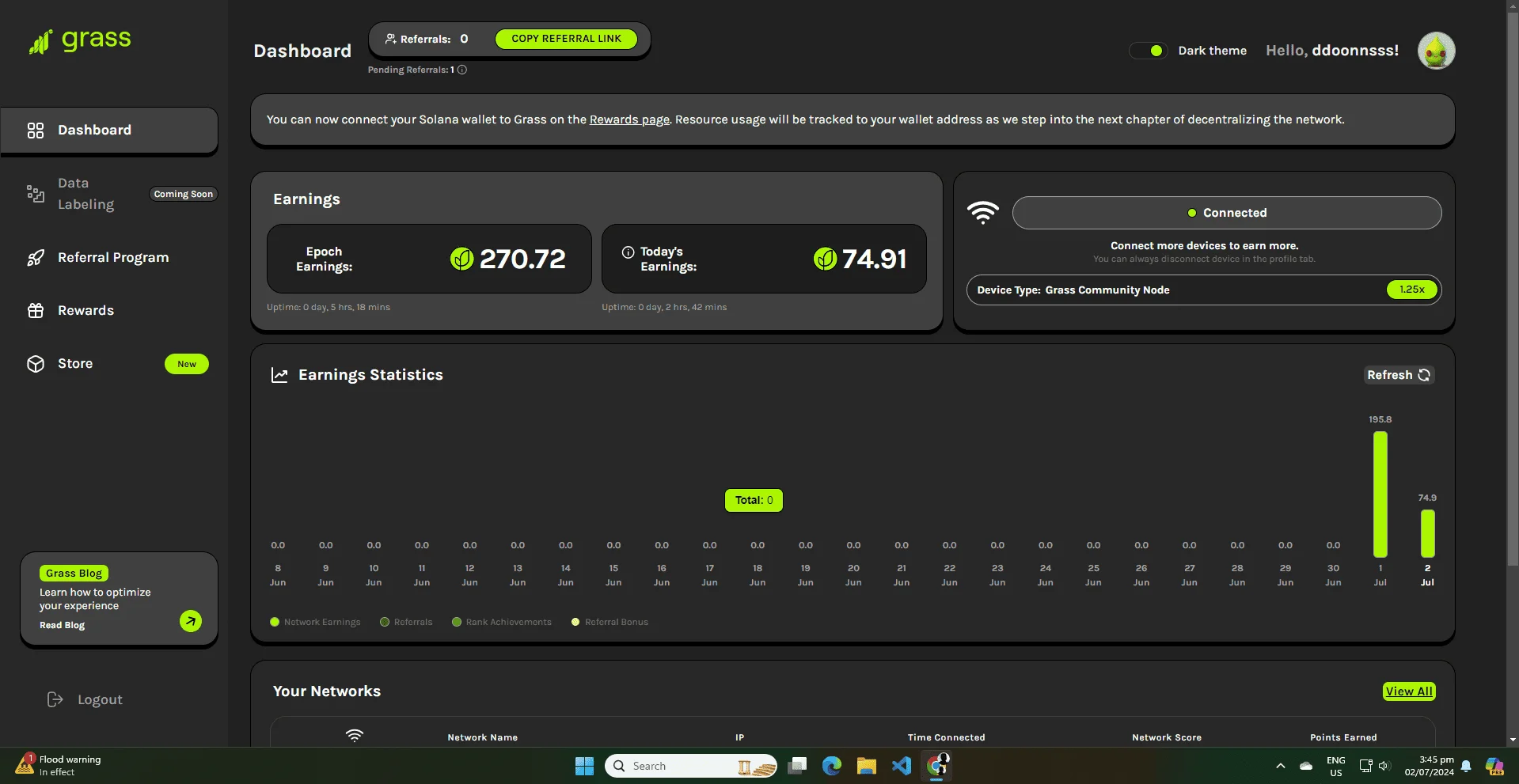This screenshot has height=784, width=1519.
Task: Show hidden system tray icons
Action: (1280, 766)
